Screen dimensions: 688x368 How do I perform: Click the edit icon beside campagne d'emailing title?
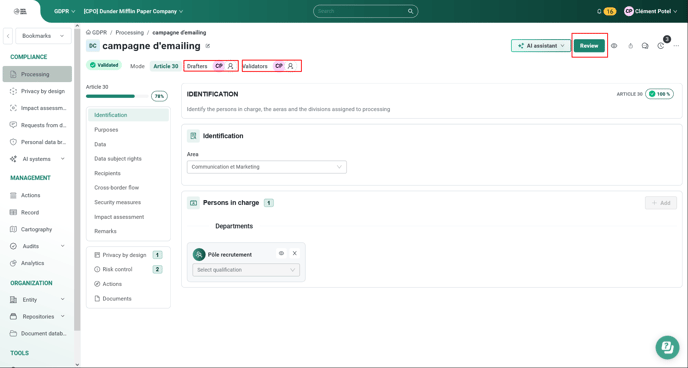click(x=208, y=46)
